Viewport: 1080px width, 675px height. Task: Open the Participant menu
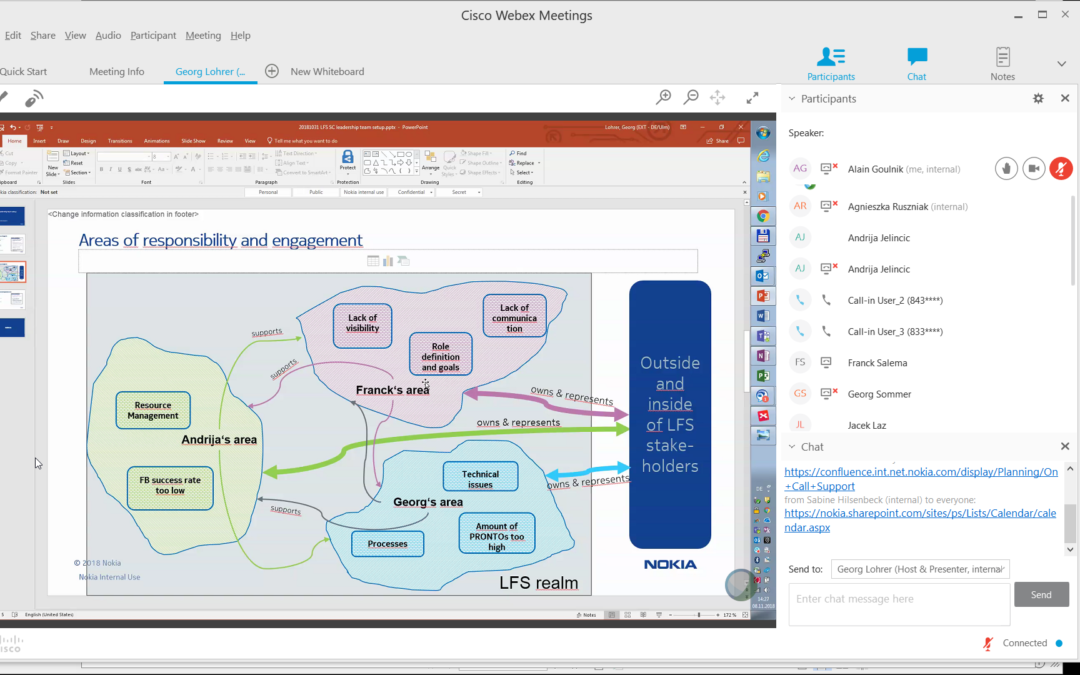(153, 35)
